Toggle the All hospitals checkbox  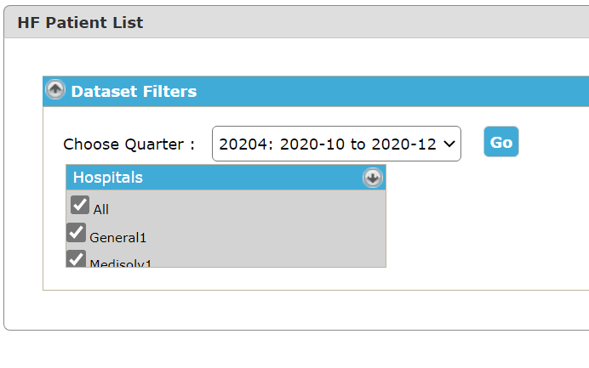coord(80,205)
